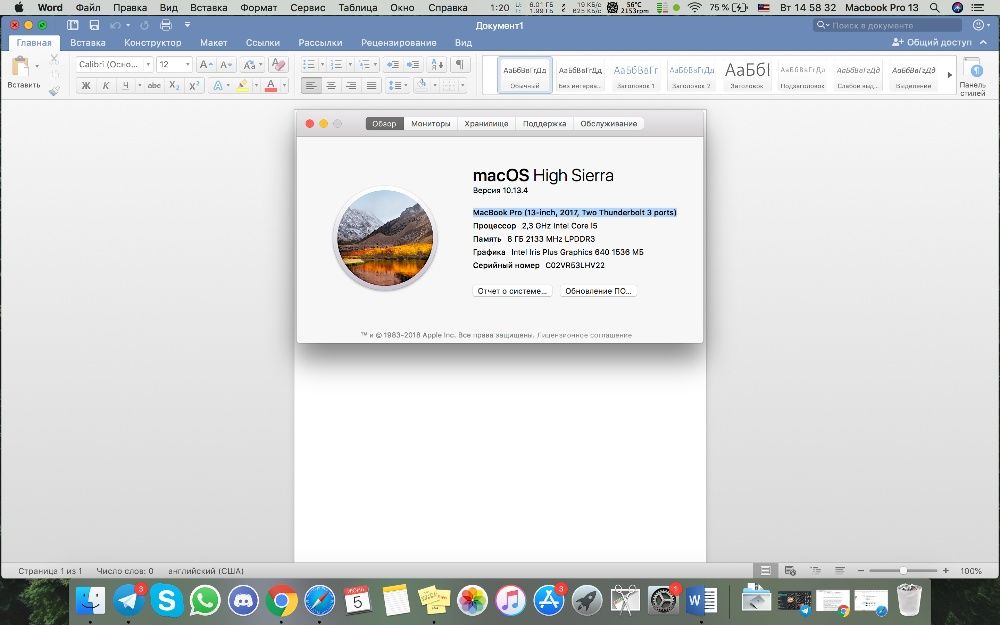Collapse the ribbon with the chevron

pyautogui.click(x=983, y=42)
